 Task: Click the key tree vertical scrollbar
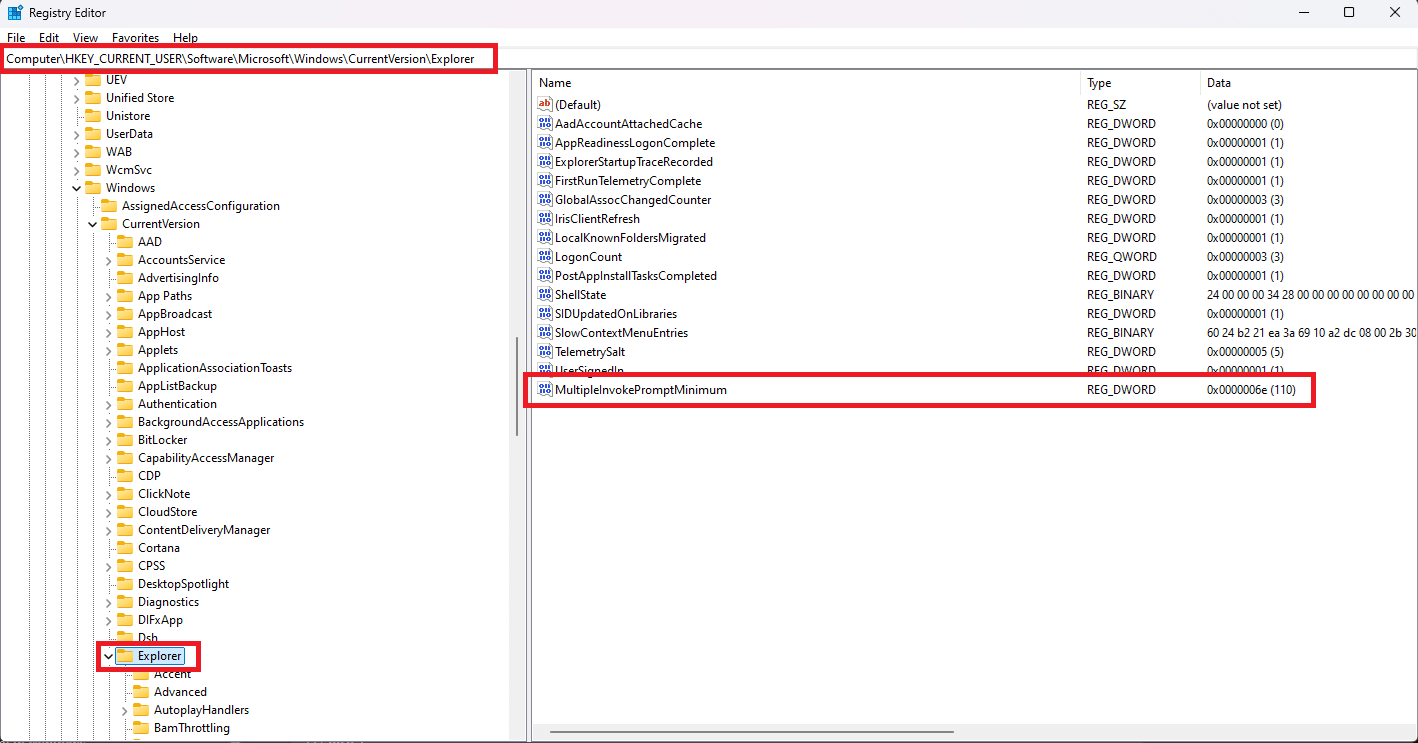516,386
